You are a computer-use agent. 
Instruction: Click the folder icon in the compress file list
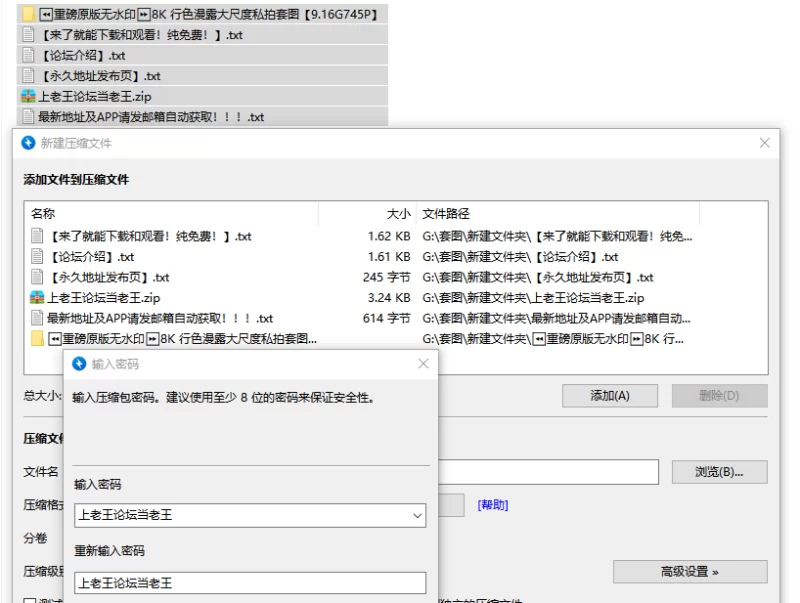tap(38, 339)
